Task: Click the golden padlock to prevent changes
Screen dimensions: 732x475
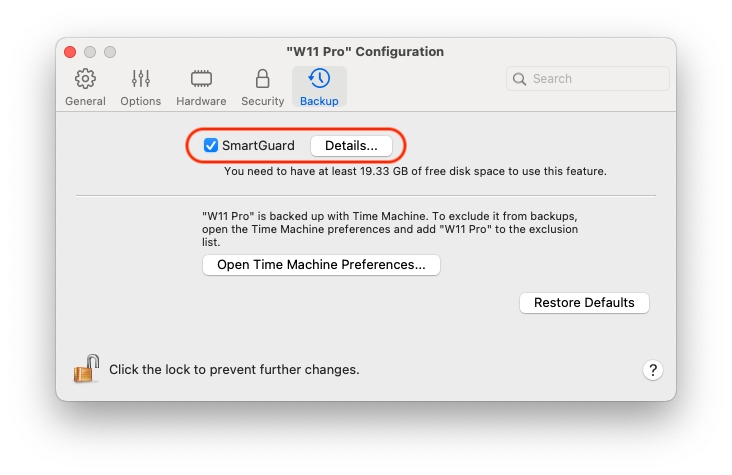Action: pyautogui.click(x=86, y=369)
